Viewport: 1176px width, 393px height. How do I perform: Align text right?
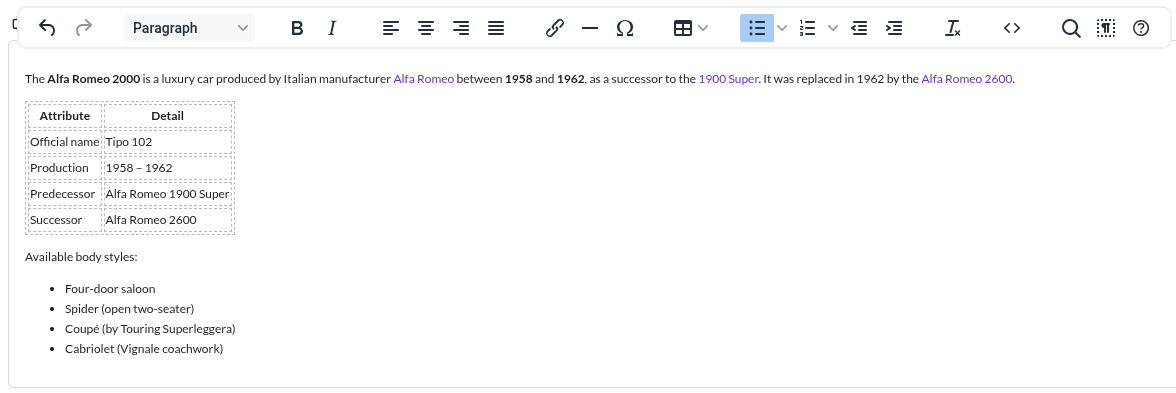(460, 28)
